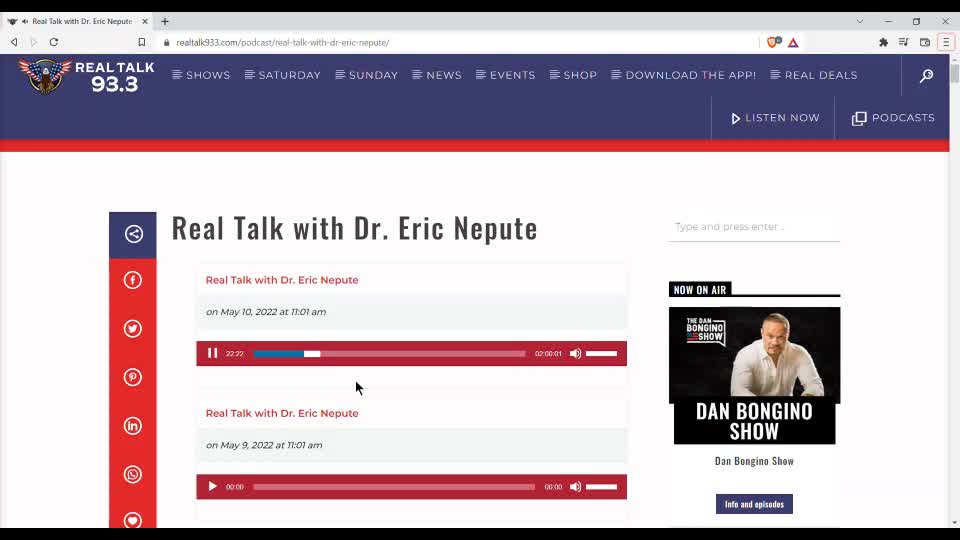Pause the May 10 episode playback

[212, 353]
